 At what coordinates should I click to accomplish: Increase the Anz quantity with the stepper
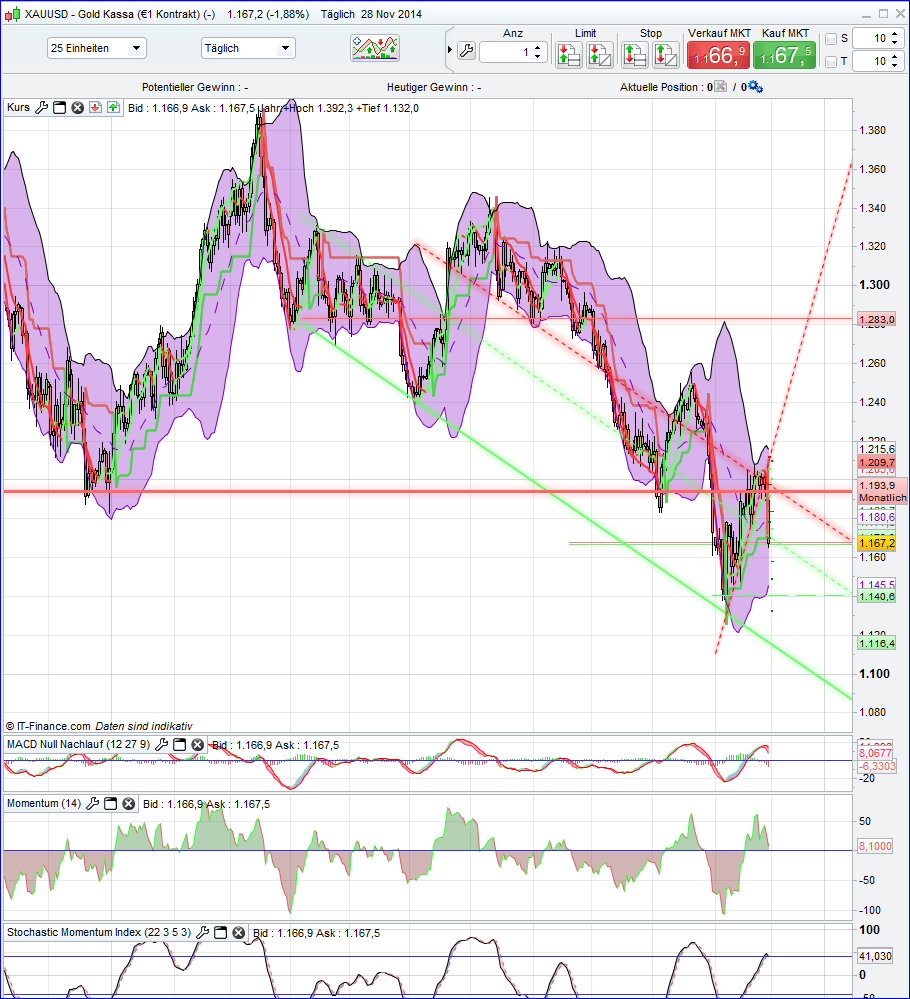pos(538,42)
